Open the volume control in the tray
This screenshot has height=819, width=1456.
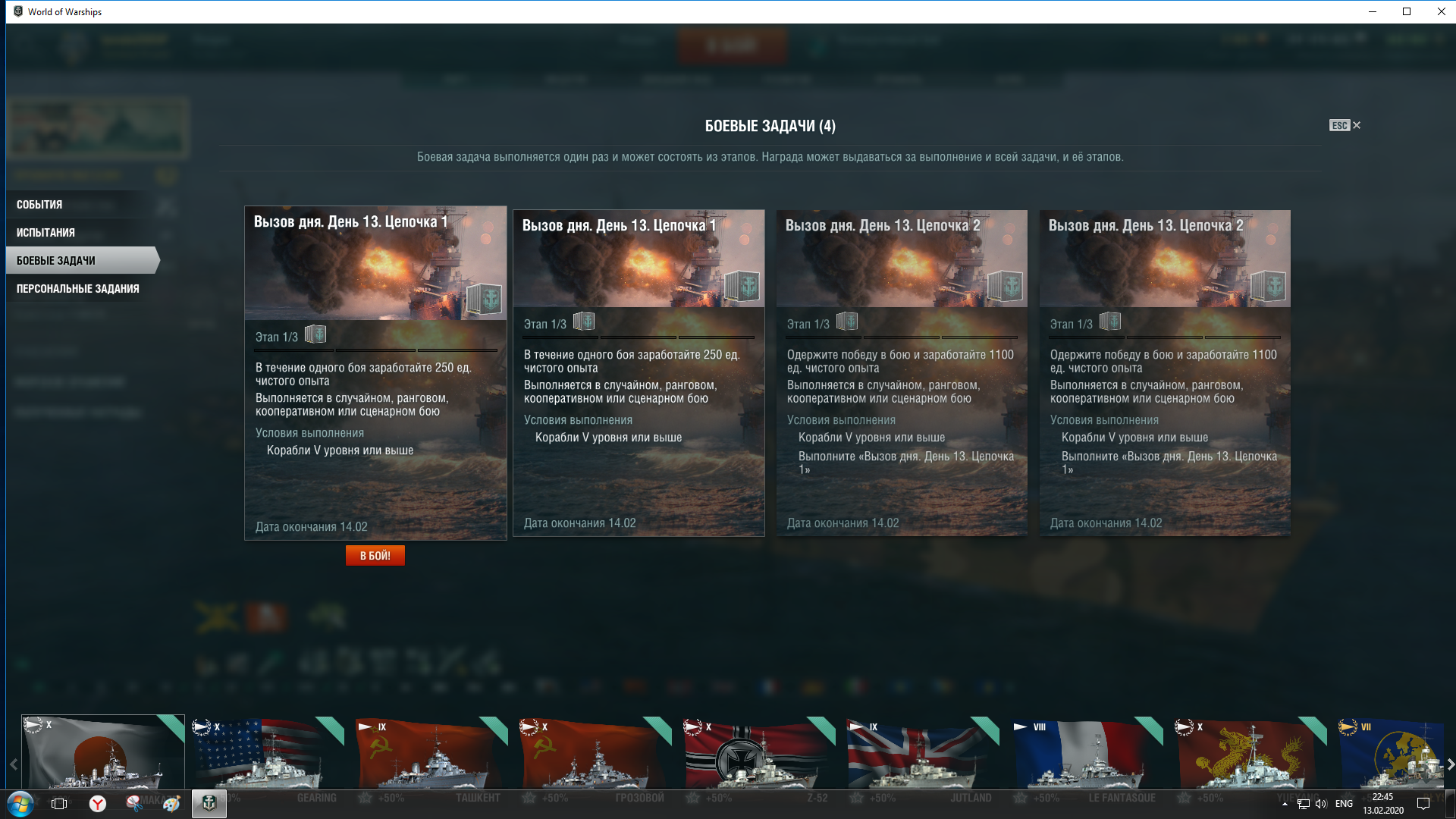click(x=1321, y=804)
